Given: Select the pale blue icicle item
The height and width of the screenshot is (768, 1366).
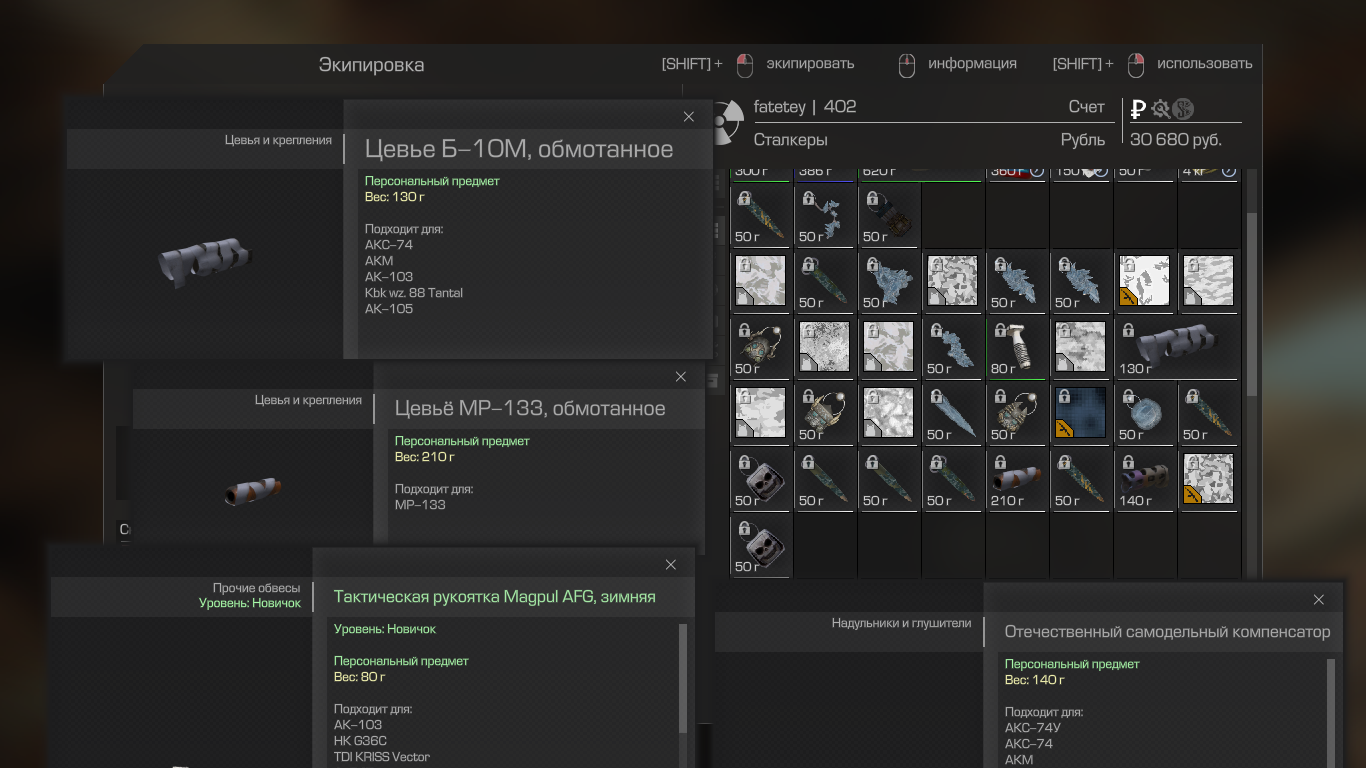Looking at the screenshot, I should [x=954, y=413].
